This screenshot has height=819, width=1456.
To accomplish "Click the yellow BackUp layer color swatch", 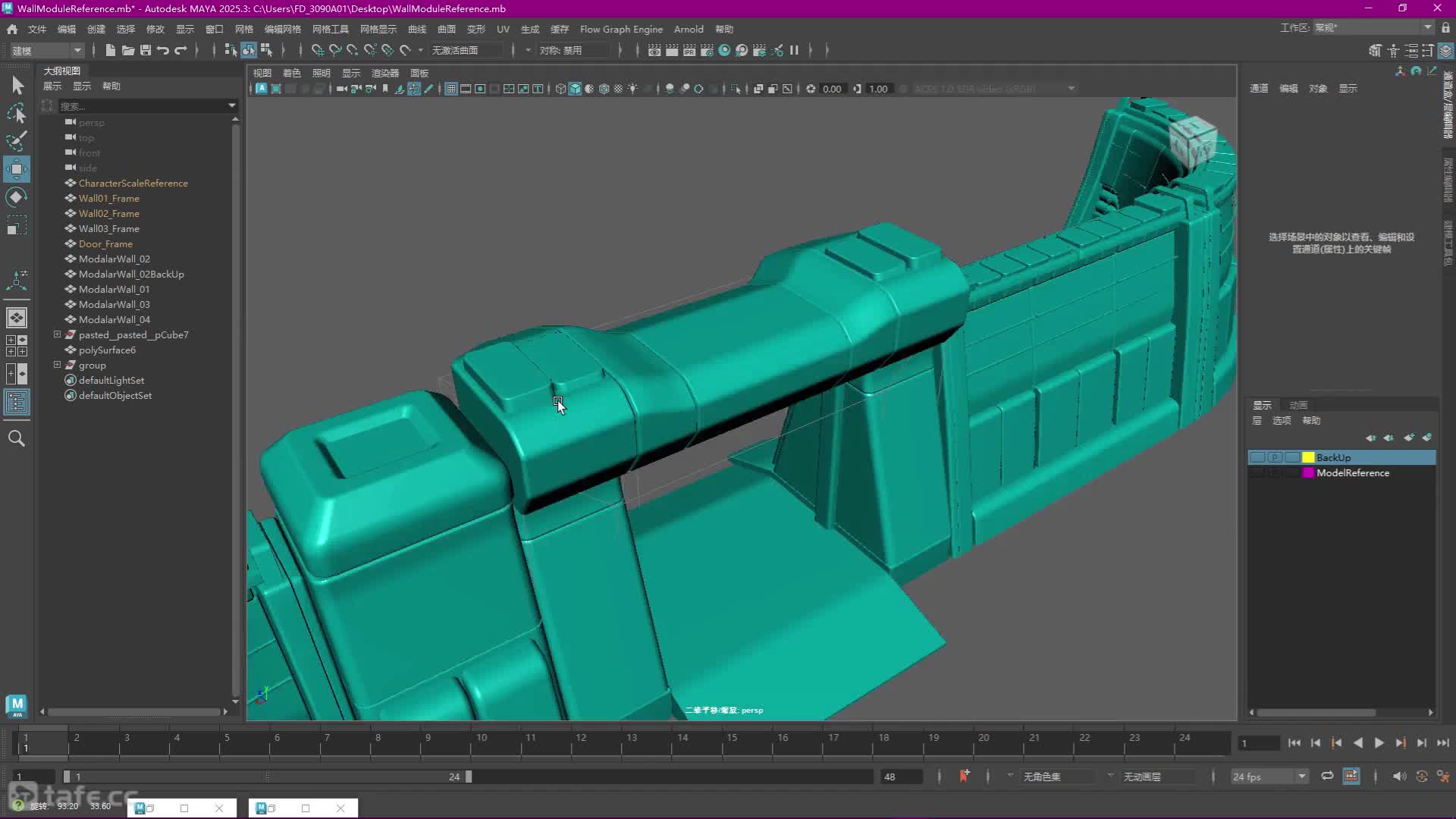I will point(1308,457).
